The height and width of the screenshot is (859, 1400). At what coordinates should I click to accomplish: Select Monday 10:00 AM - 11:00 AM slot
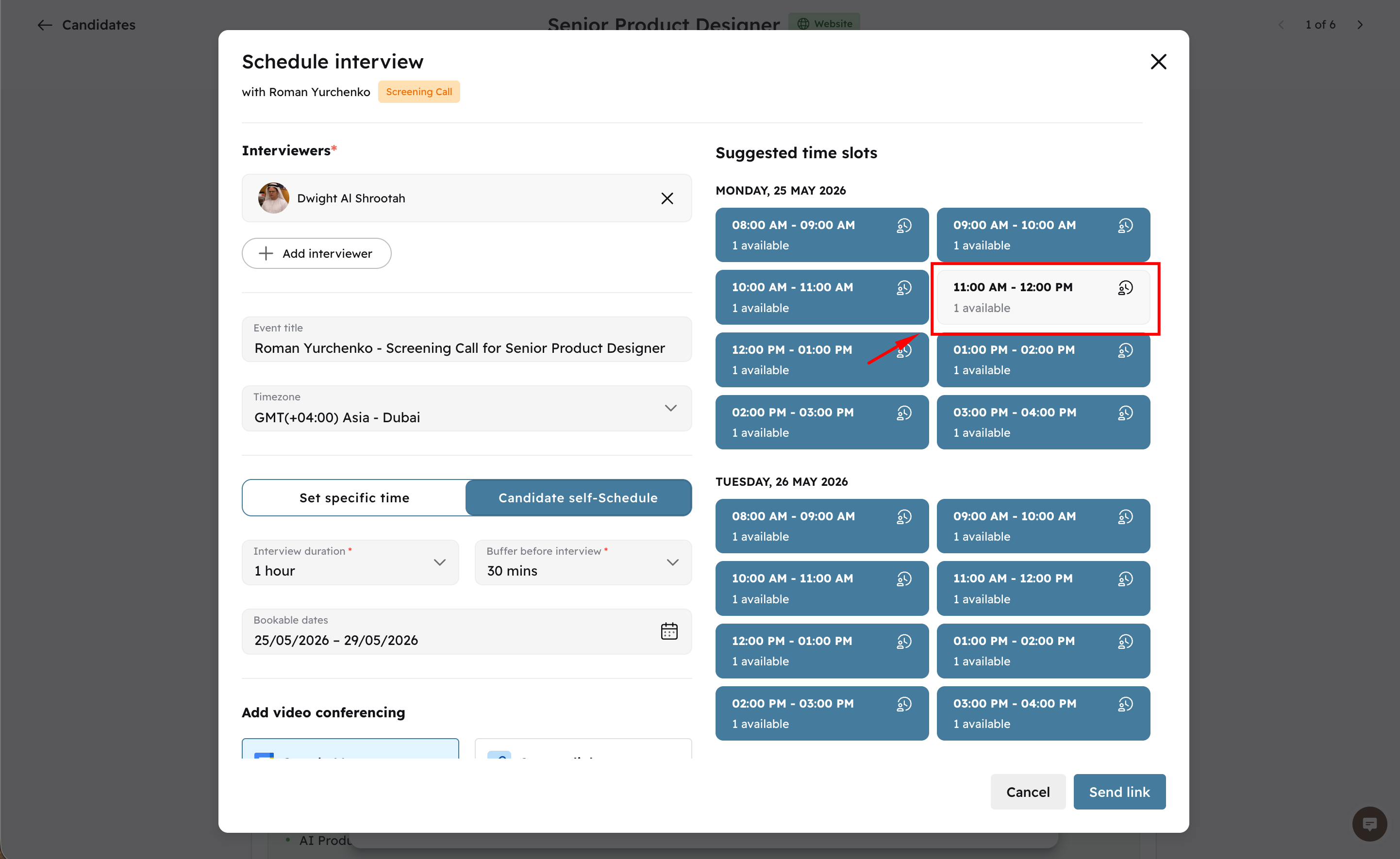point(821,297)
